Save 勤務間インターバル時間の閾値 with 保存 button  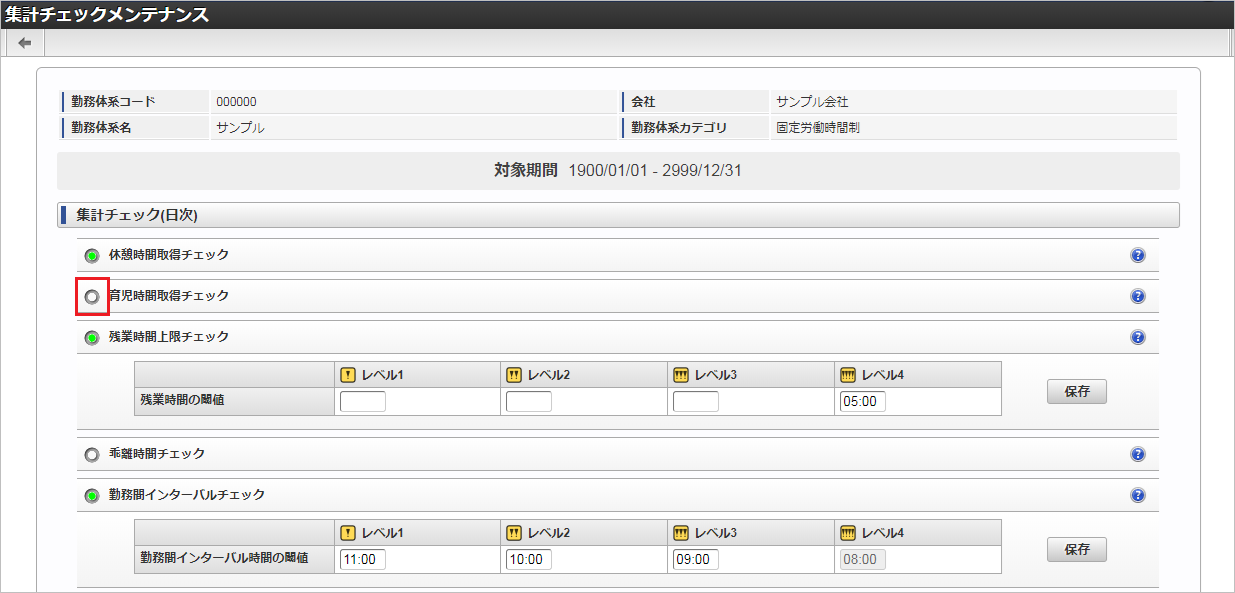[x=1077, y=549]
